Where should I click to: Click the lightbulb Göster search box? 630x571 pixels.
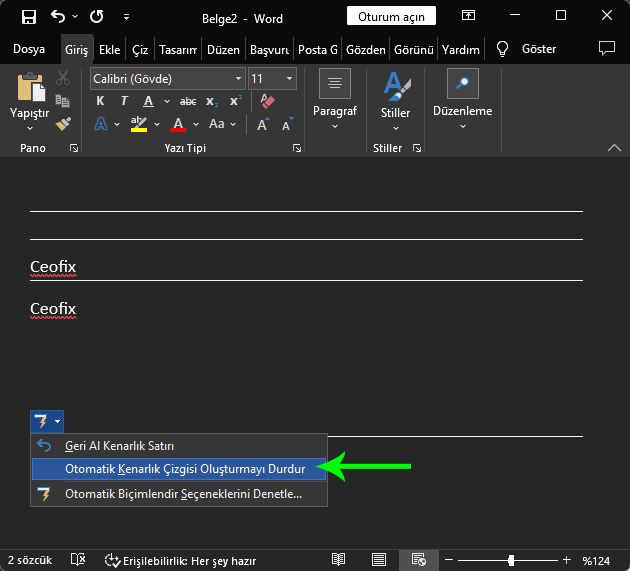(x=526, y=49)
